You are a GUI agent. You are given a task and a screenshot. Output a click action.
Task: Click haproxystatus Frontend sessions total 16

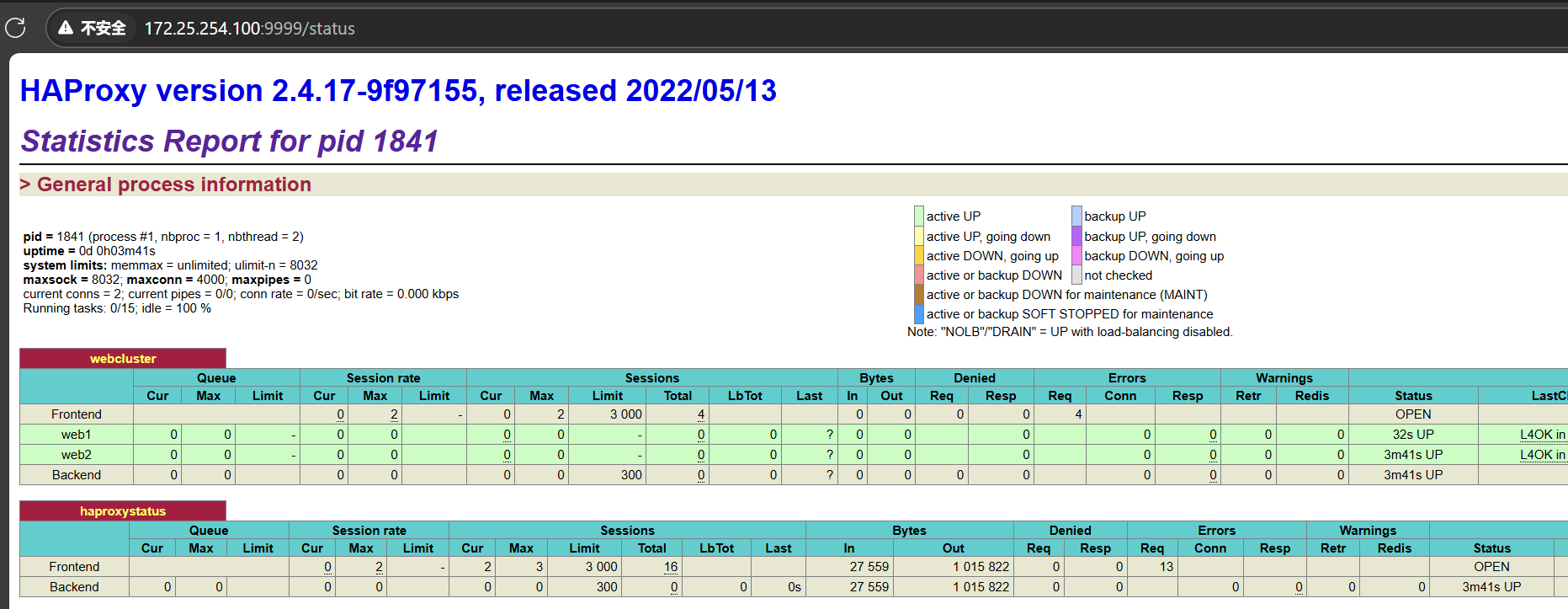pos(671,567)
